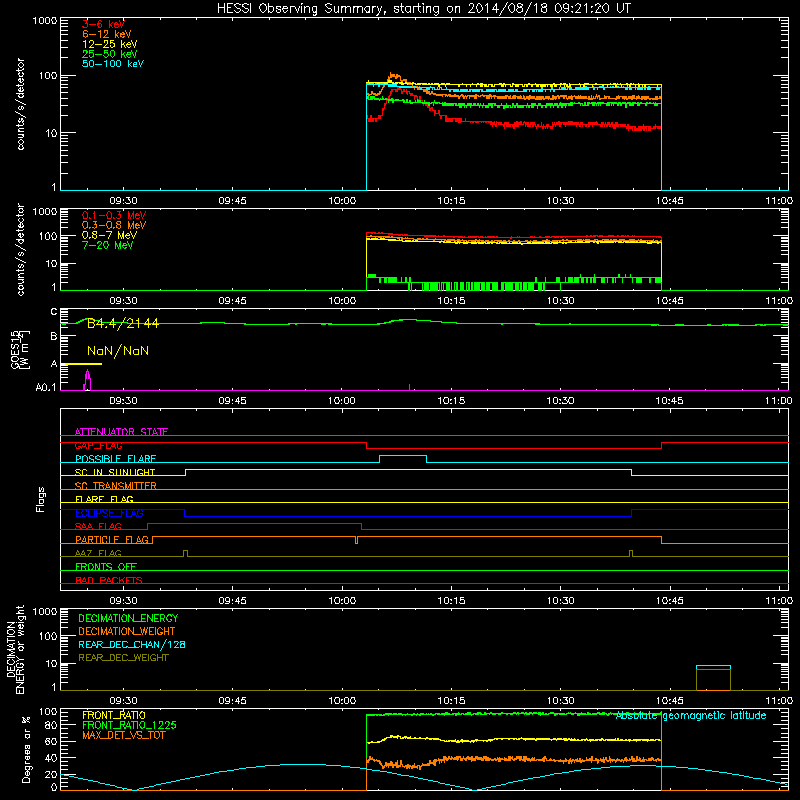Viewport: 800px width, 800px height.
Task: Click the MAX_DET_VS_TOT legend label
Action: click(123, 735)
